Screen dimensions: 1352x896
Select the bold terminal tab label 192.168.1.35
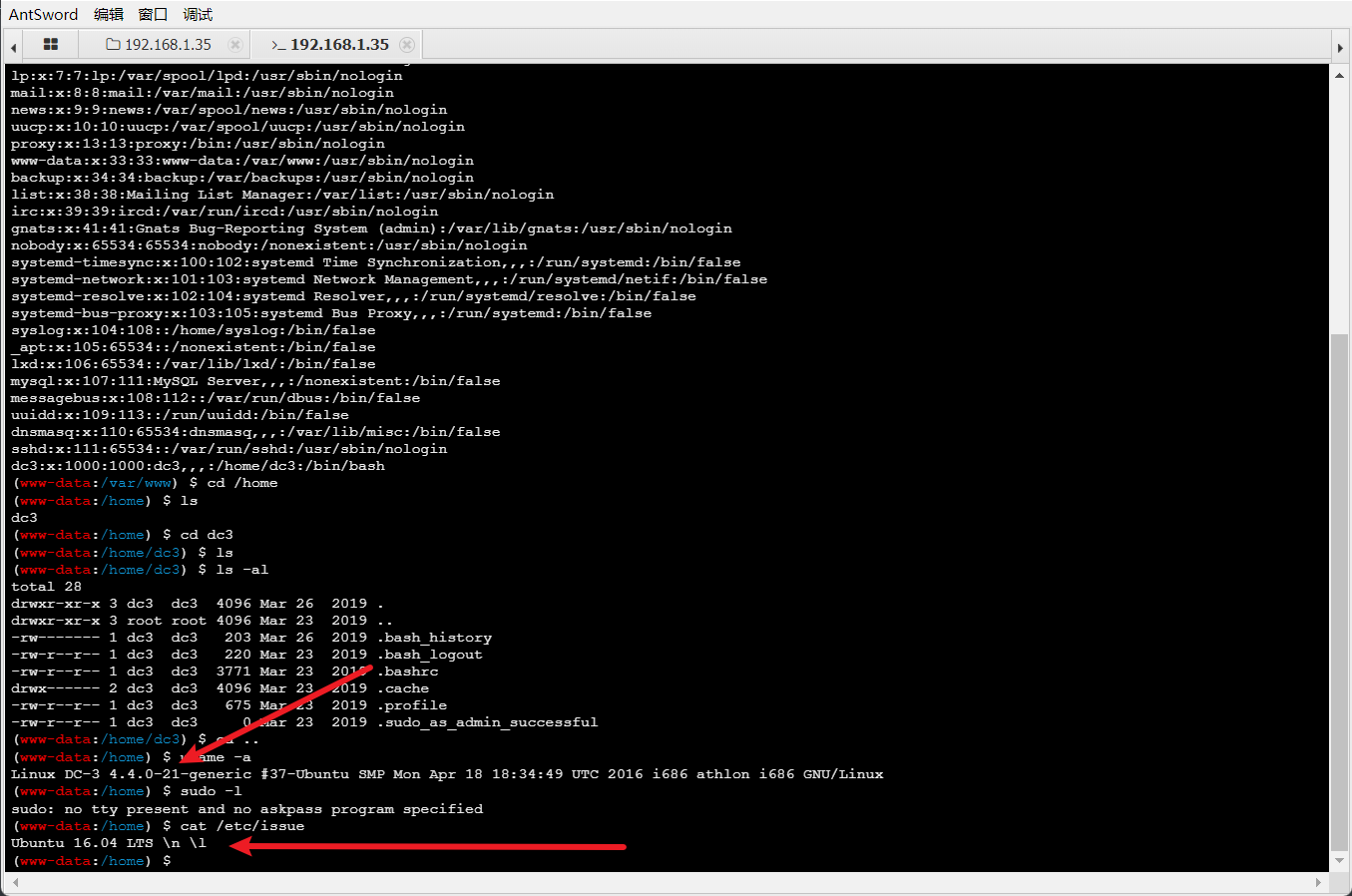pyautogui.click(x=339, y=45)
